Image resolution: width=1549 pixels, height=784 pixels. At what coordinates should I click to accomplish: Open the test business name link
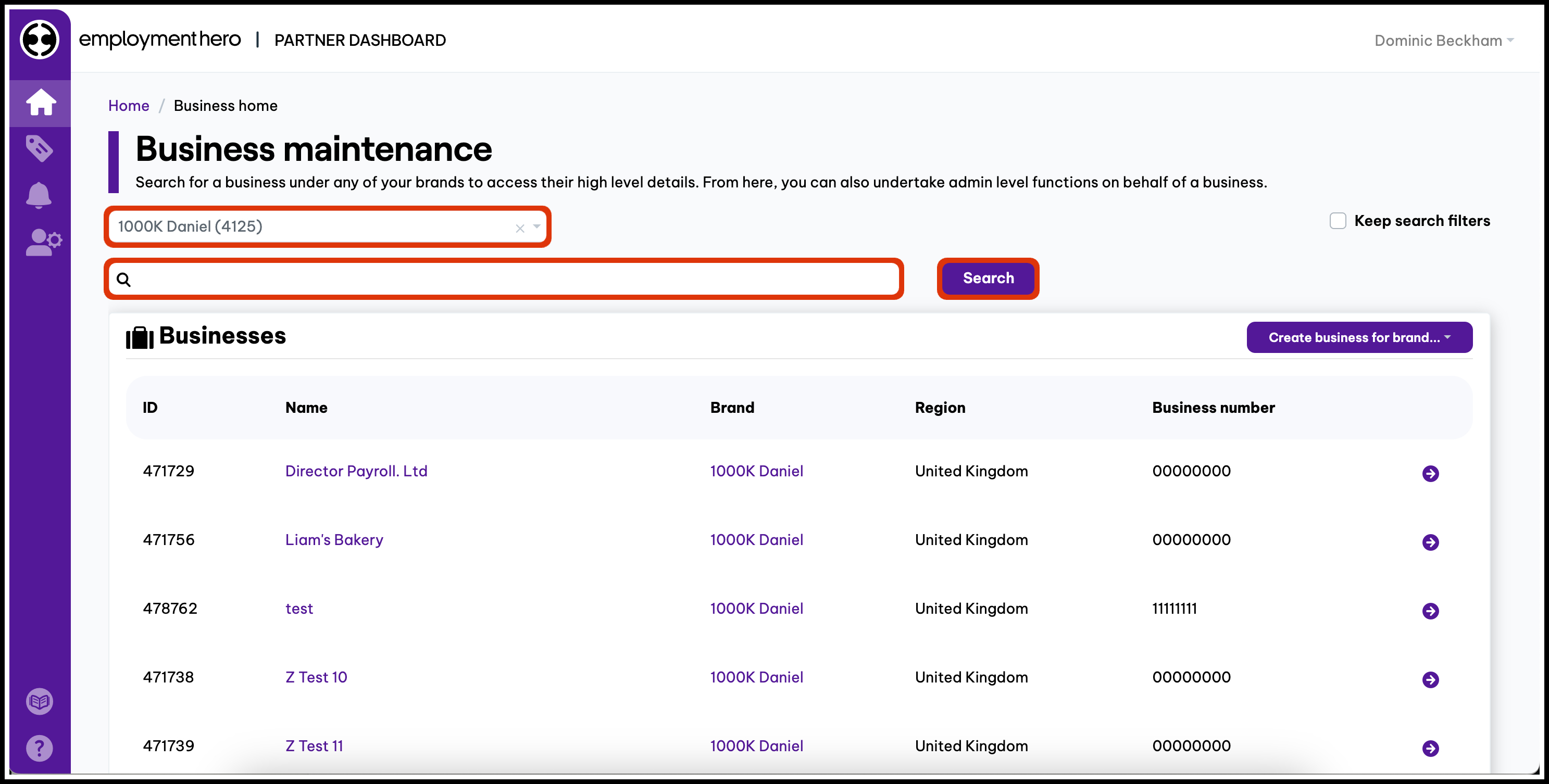point(299,609)
